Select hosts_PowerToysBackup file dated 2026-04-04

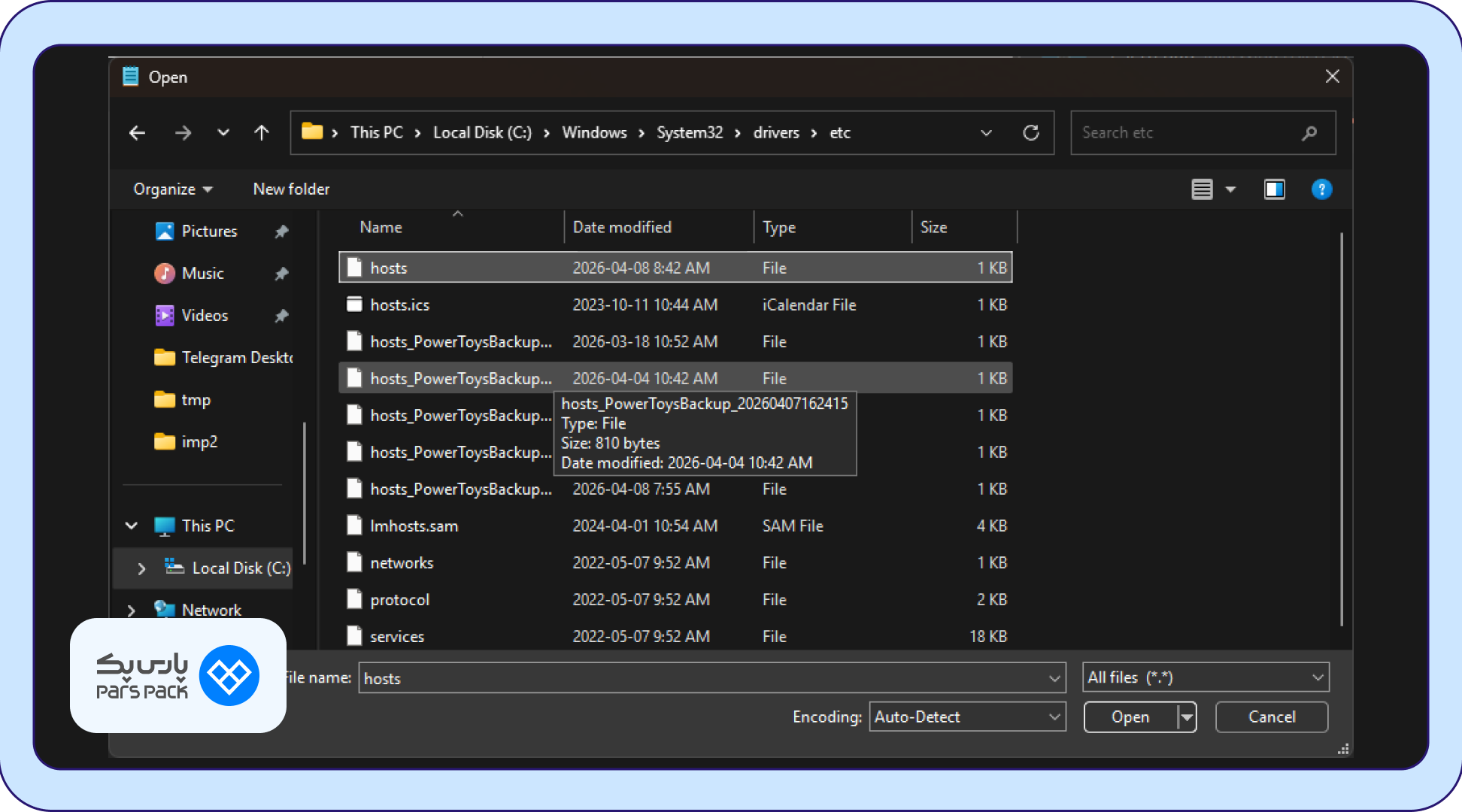[x=675, y=378]
